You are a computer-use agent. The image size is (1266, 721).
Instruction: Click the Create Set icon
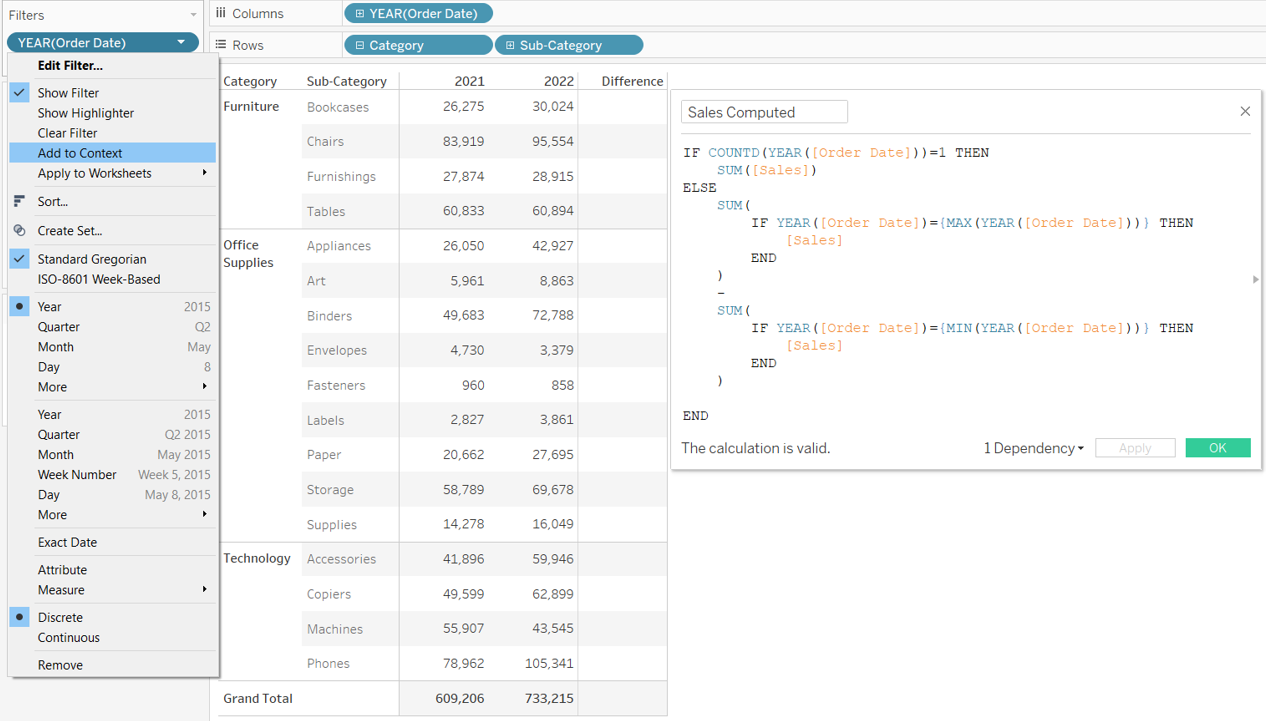tap(19, 230)
